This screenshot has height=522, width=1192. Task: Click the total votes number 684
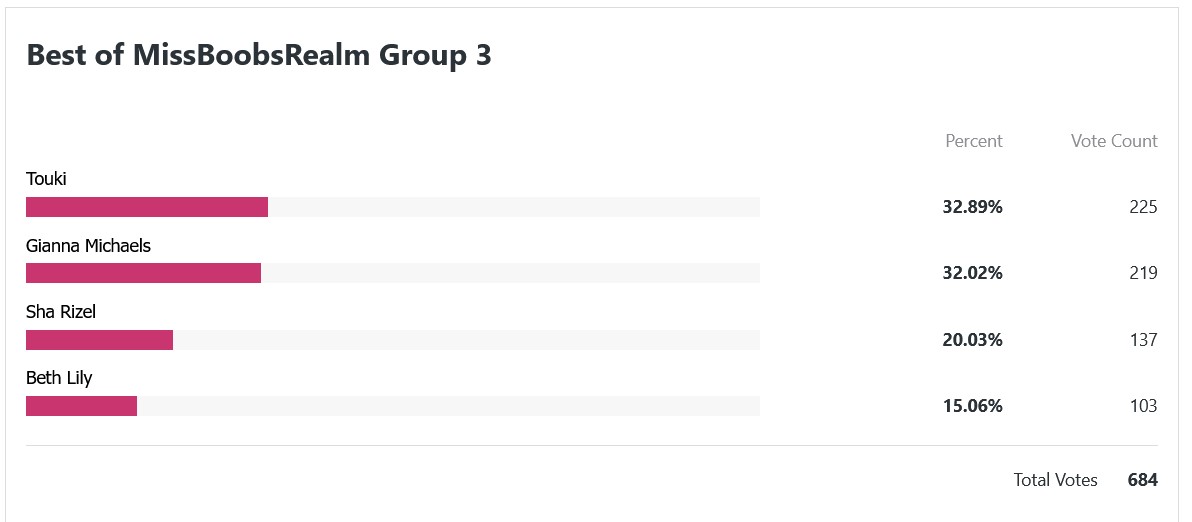point(1142,480)
